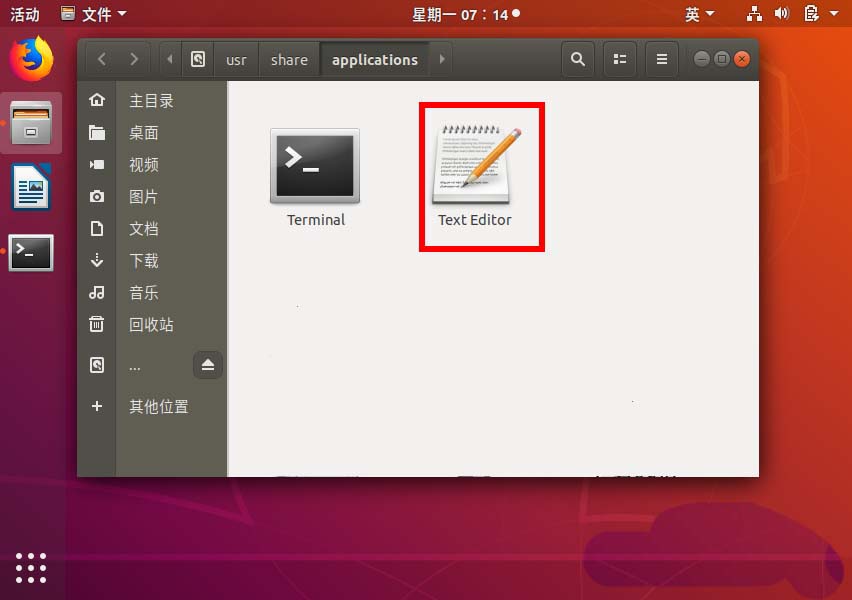Select the usr path segment
The image size is (852, 600).
pos(236,60)
